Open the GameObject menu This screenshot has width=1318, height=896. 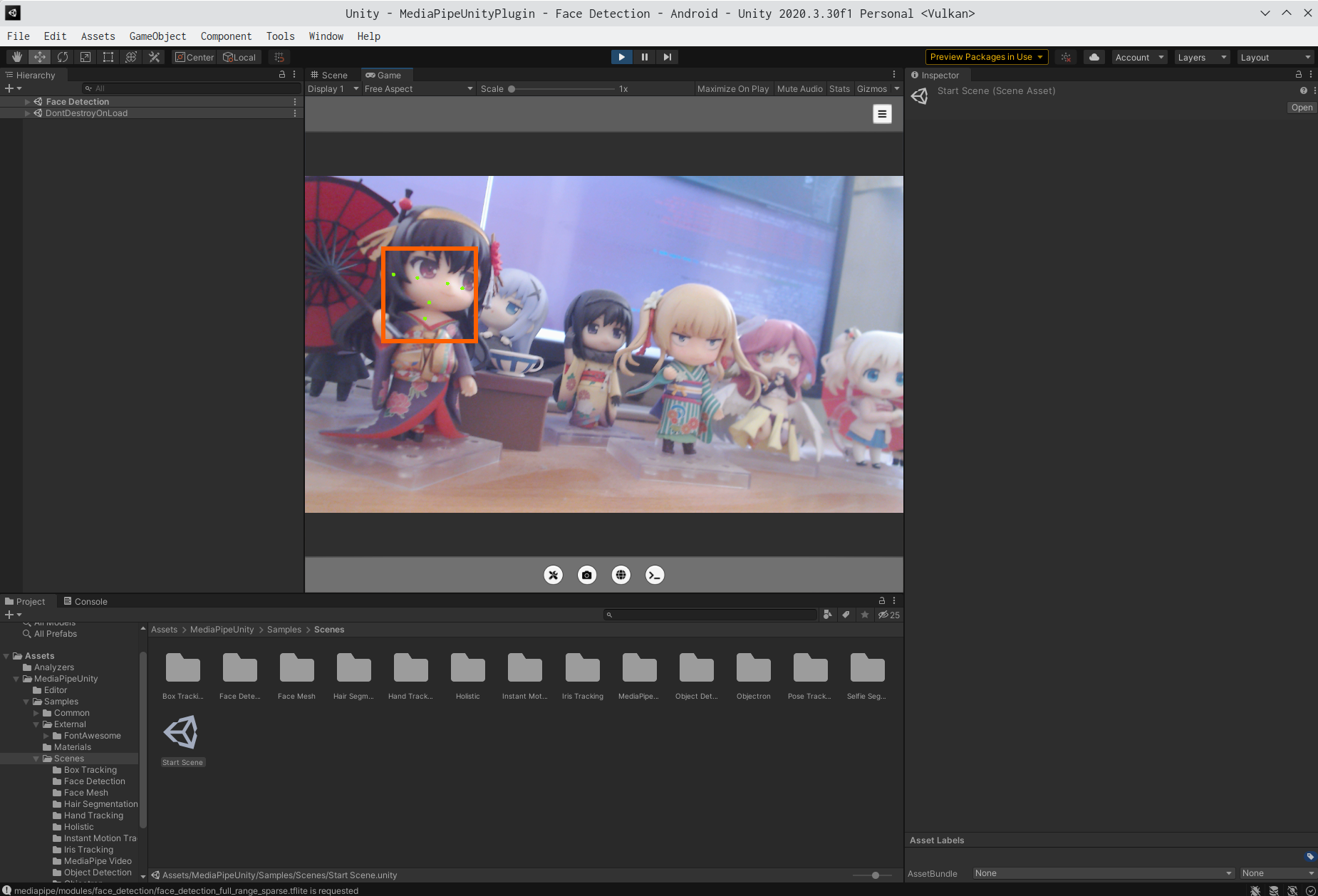tap(157, 36)
